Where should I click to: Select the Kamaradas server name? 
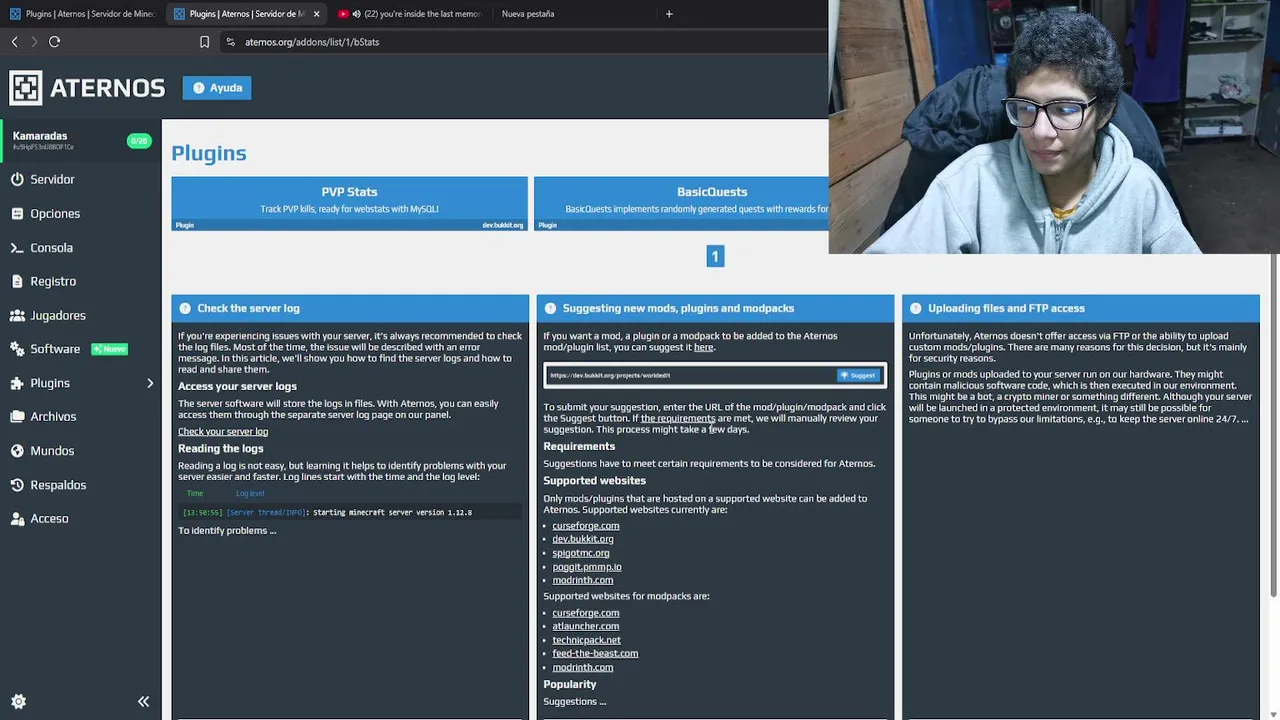(40, 136)
